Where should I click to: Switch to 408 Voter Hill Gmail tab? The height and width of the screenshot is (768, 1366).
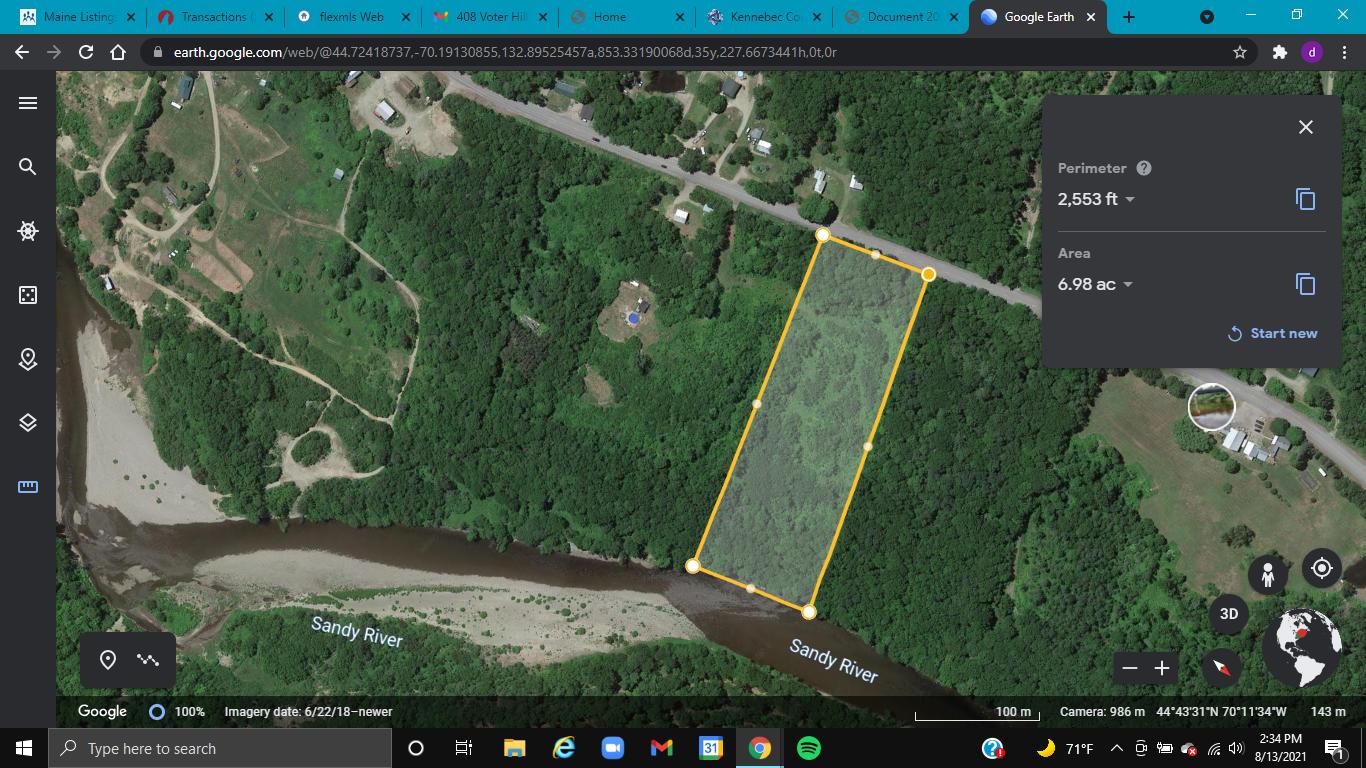489,17
